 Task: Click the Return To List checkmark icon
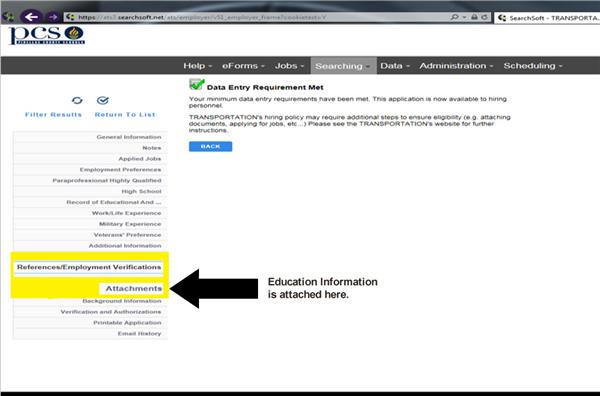[x=103, y=100]
